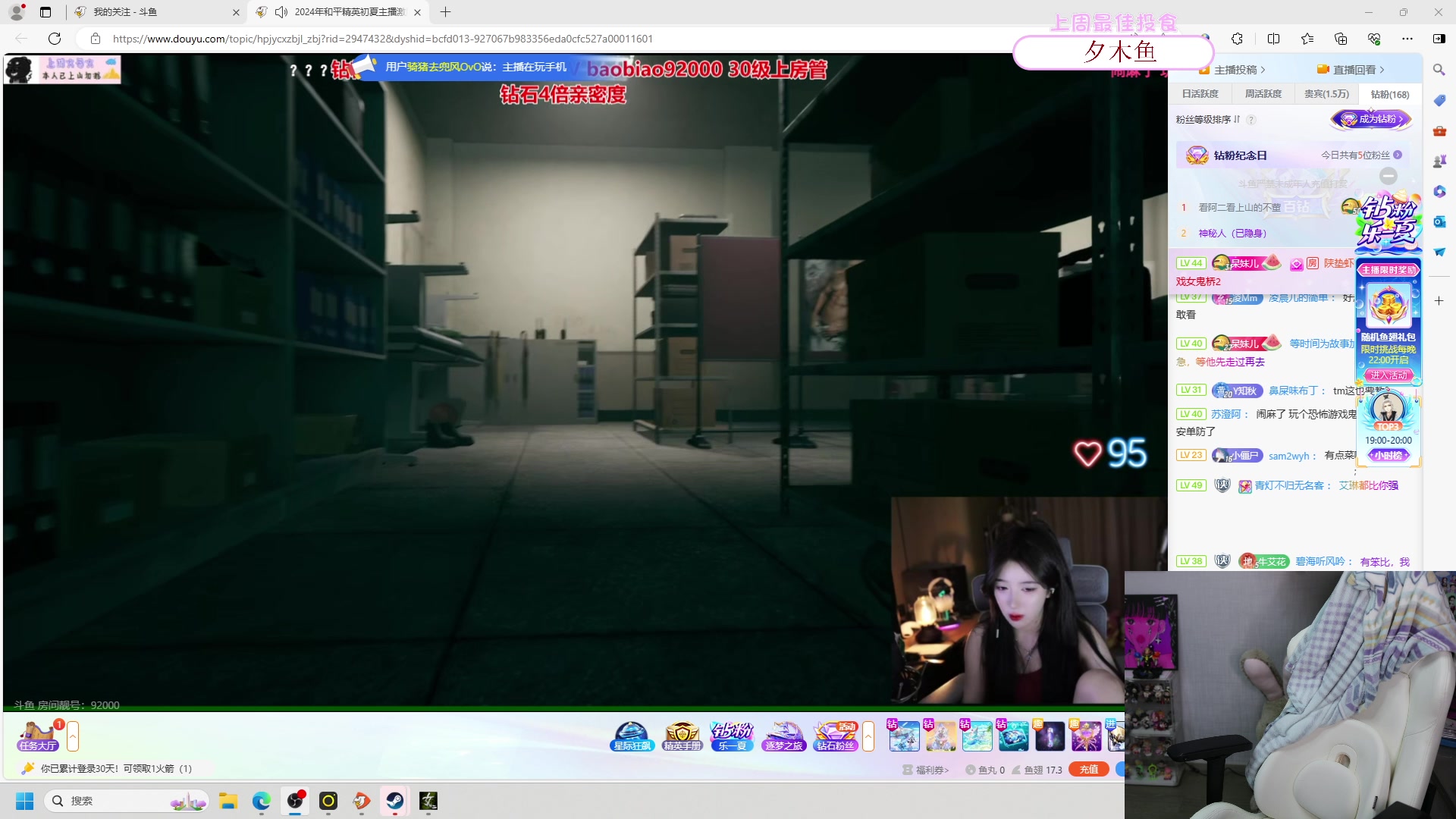Open the 星际狂飙 activity icon
This screenshot has width=1456, height=819.
(632, 736)
